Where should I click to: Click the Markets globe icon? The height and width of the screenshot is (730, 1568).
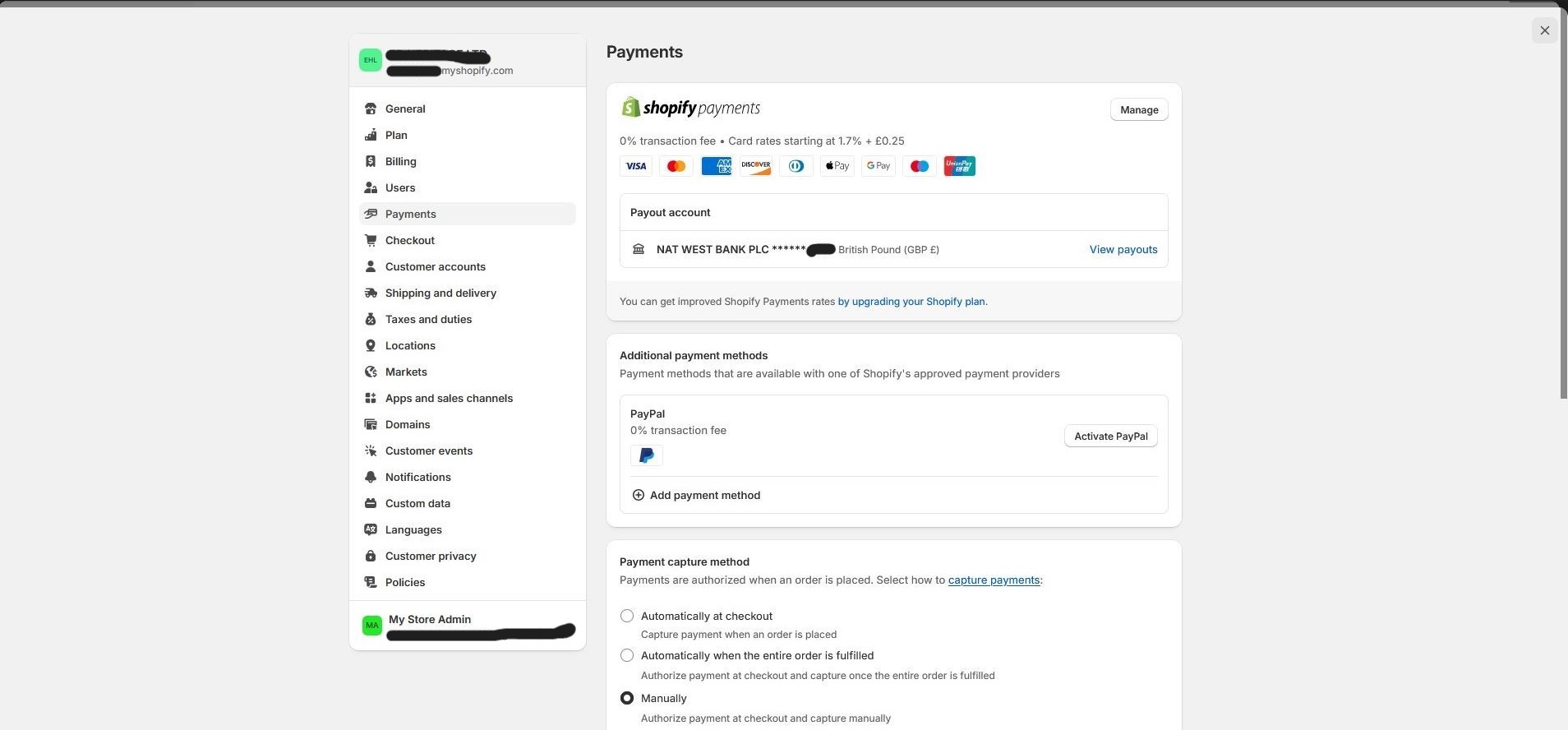tap(371, 372)
